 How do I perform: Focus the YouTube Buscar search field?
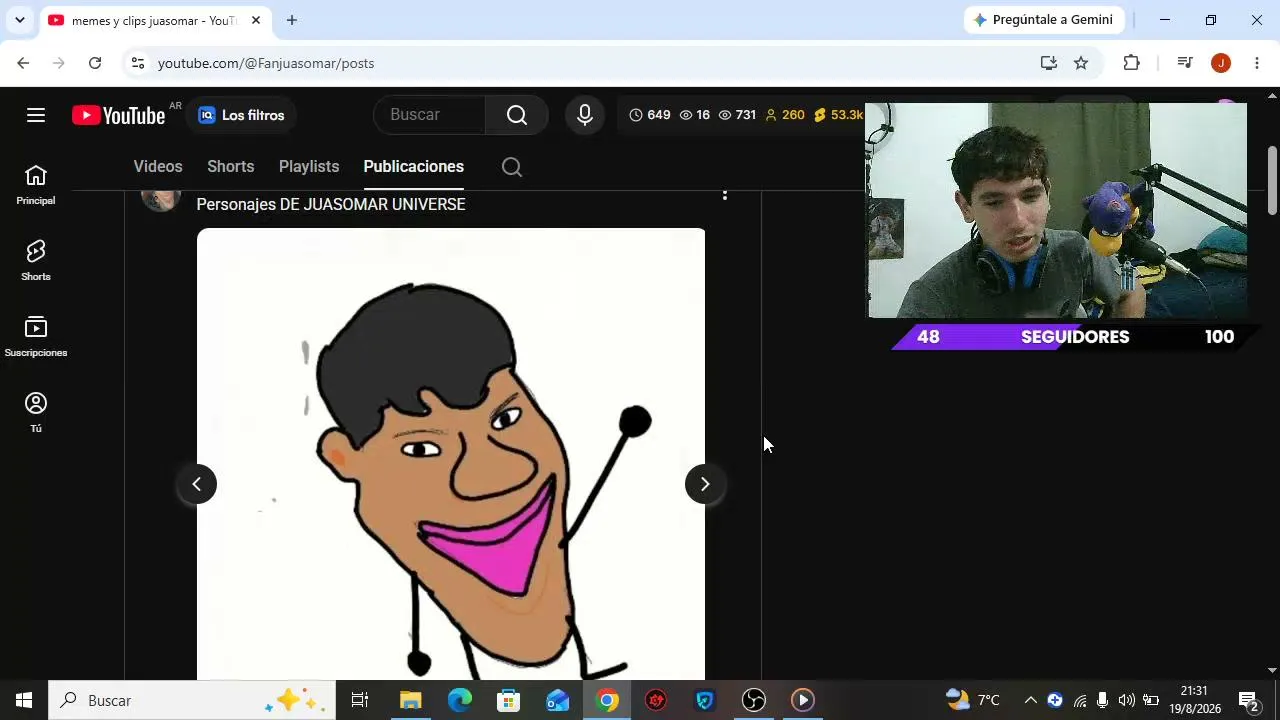[430, 115]
